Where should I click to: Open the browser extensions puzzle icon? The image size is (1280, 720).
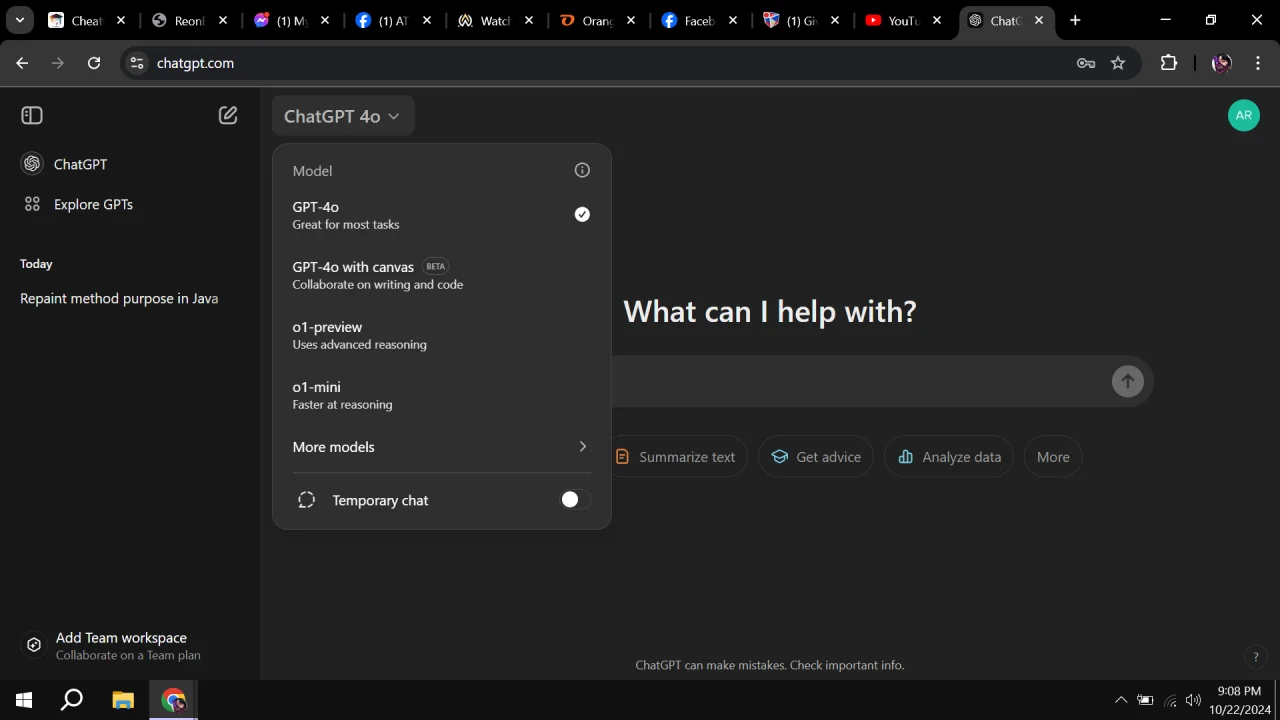pos(1168,63)
